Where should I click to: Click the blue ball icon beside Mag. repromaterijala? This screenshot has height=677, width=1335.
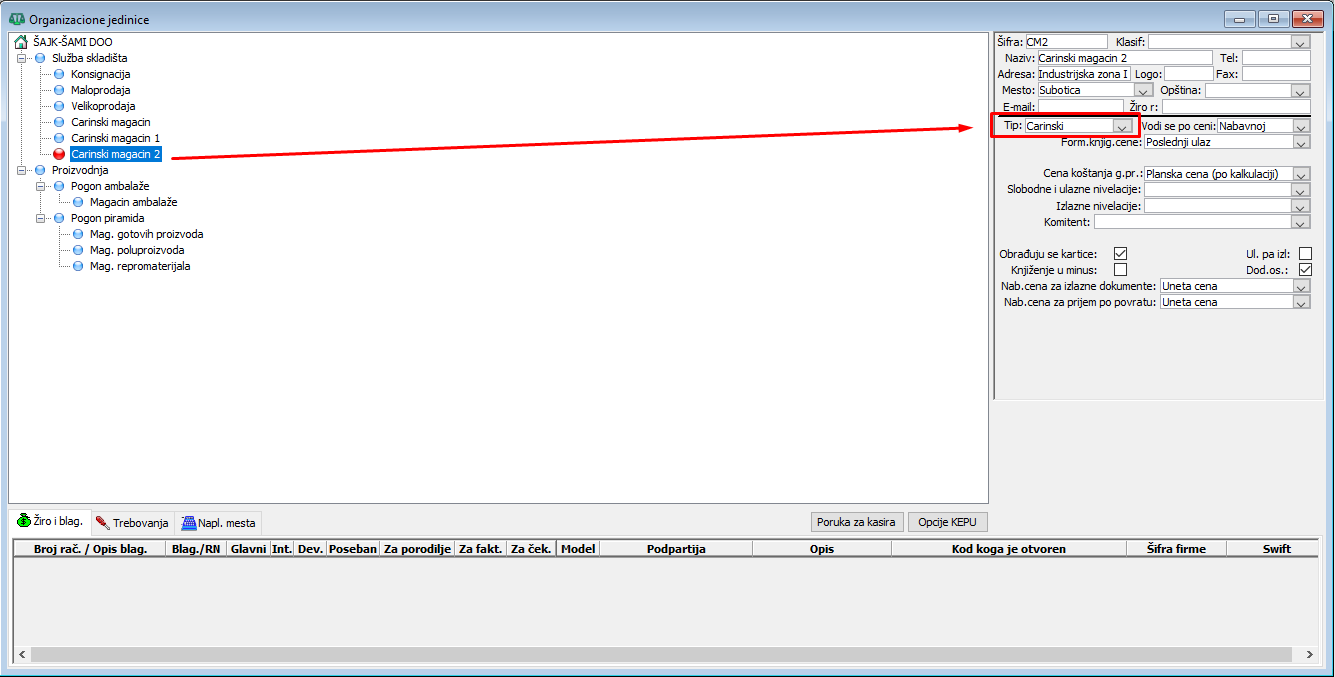pos(78,266)
